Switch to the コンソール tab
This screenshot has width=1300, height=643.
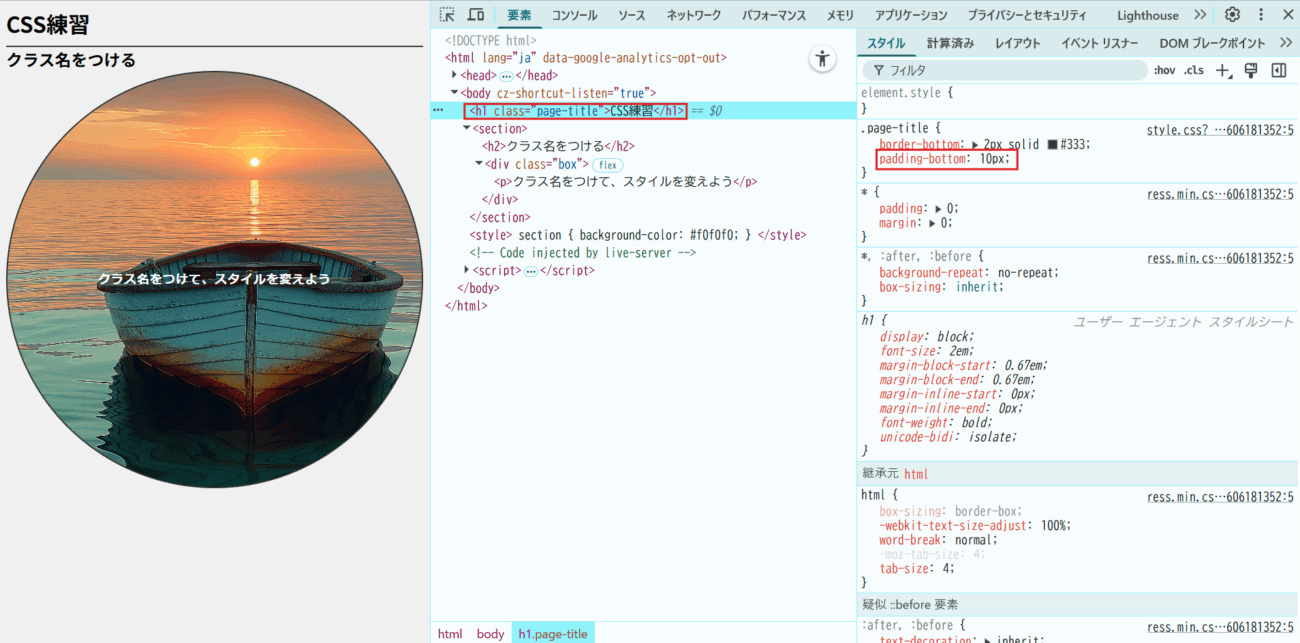coord(574,15)
